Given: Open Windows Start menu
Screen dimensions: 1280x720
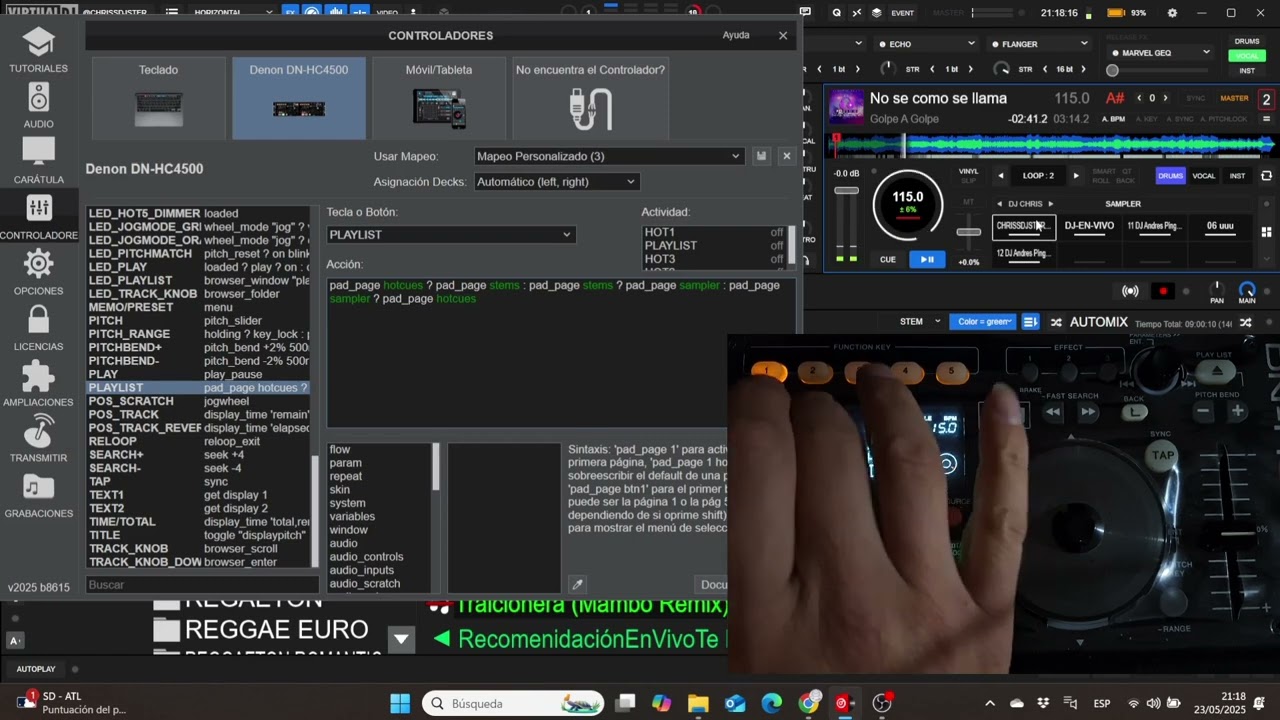Looking at the screenshot, I should click(x=400, y=703).
